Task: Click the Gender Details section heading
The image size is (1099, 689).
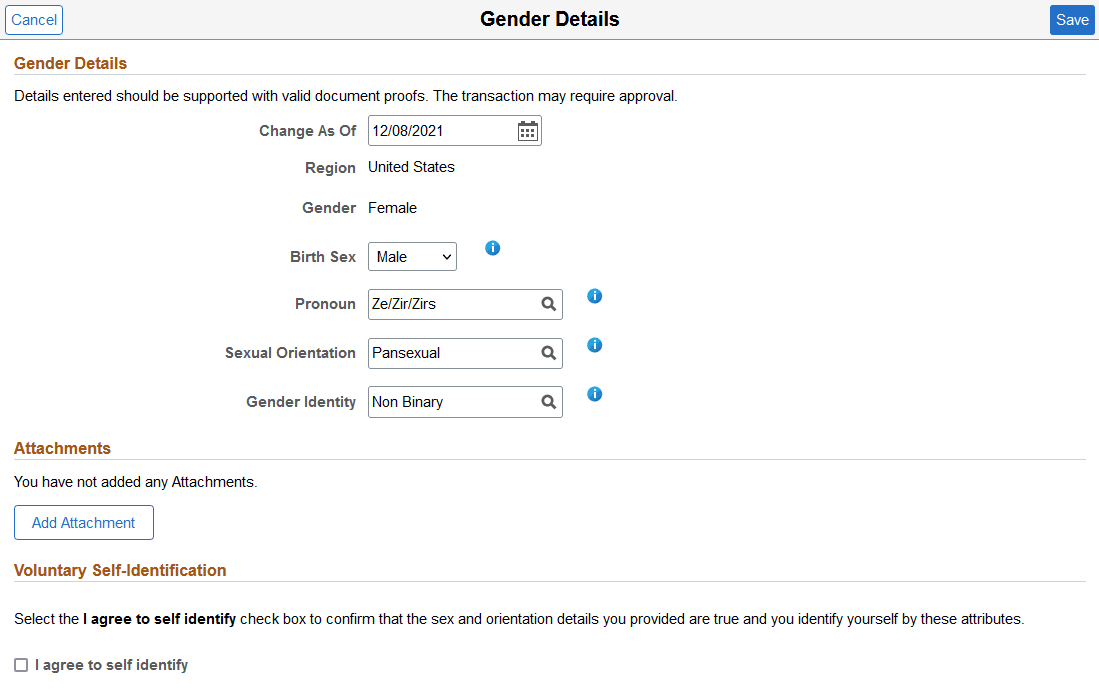Action: 70,63
